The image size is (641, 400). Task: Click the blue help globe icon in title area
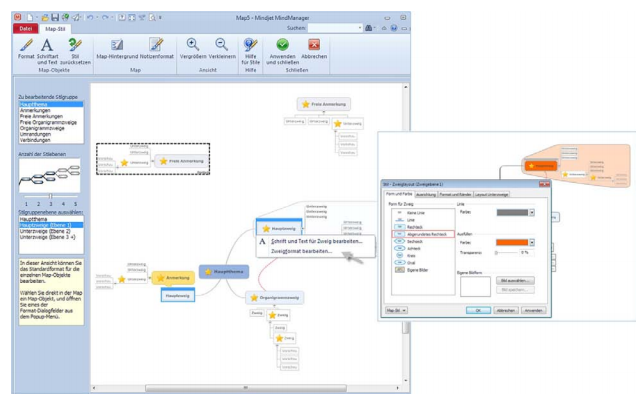tap(394, 28)
